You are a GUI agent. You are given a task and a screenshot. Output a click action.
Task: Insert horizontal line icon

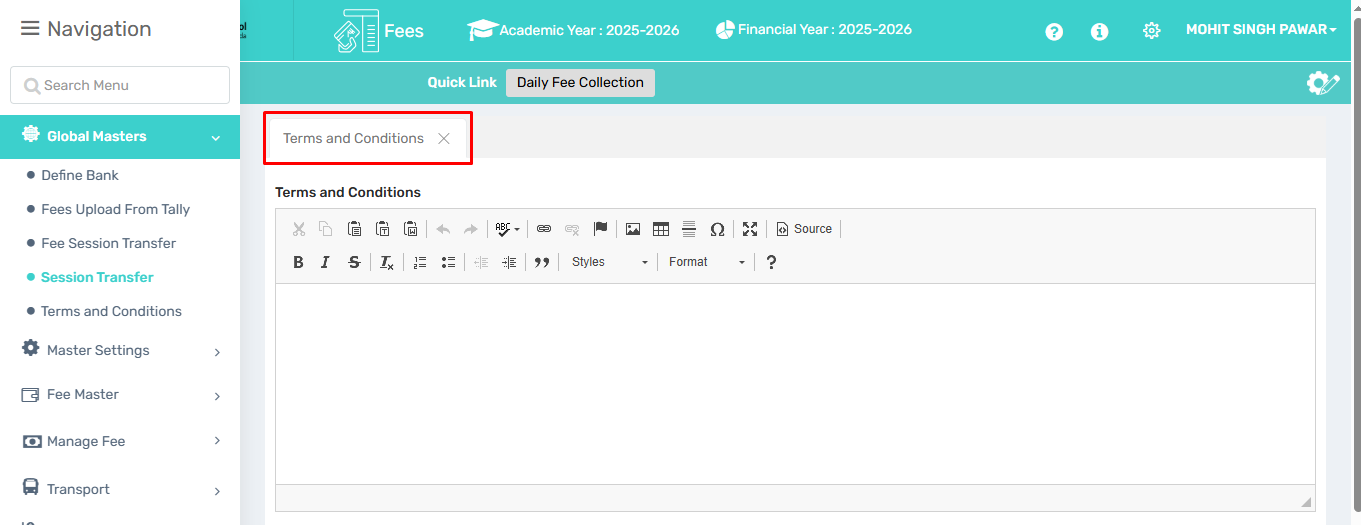pyautogui.click(x=689, y=229)
